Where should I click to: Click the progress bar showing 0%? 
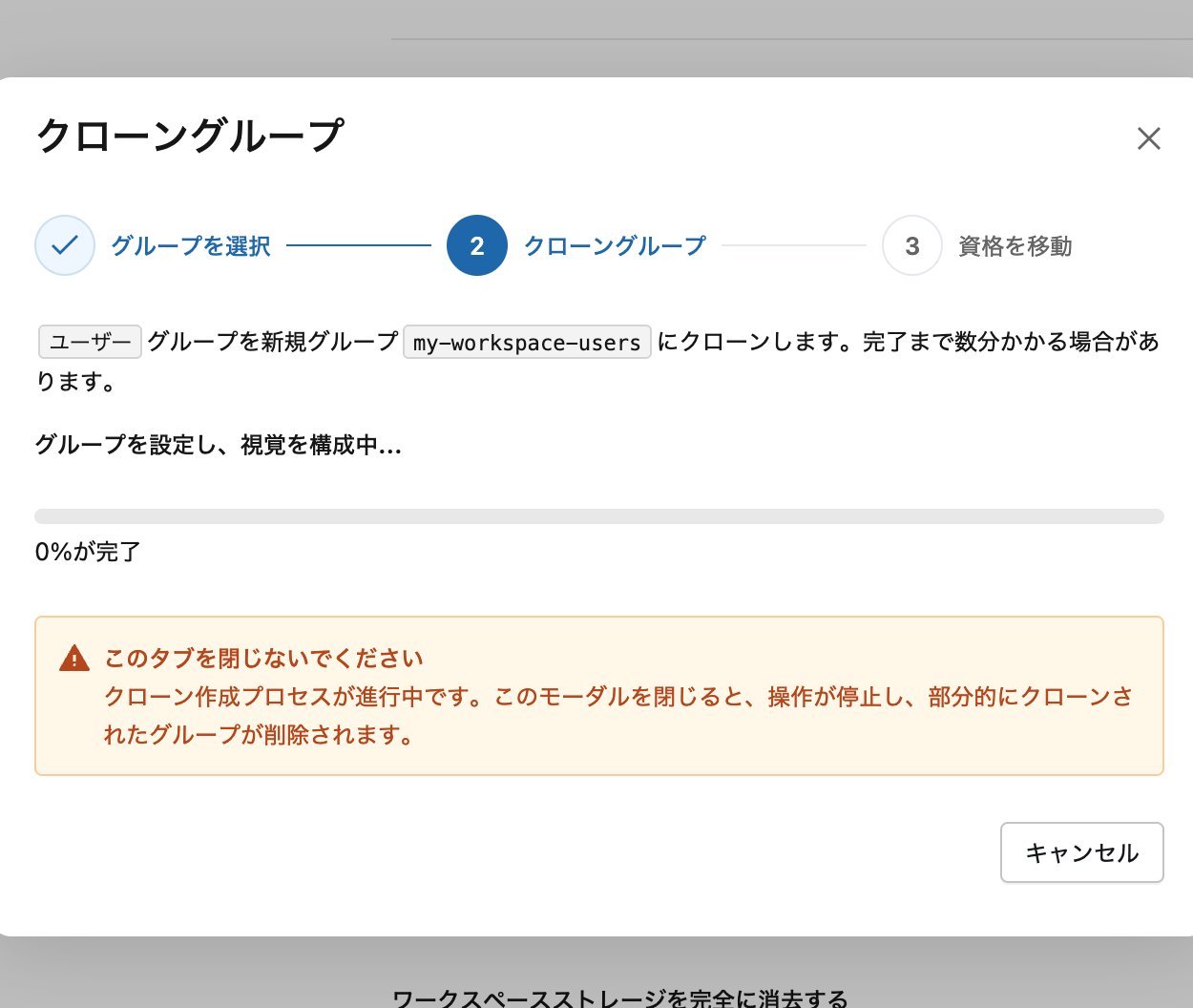[599, 515]
